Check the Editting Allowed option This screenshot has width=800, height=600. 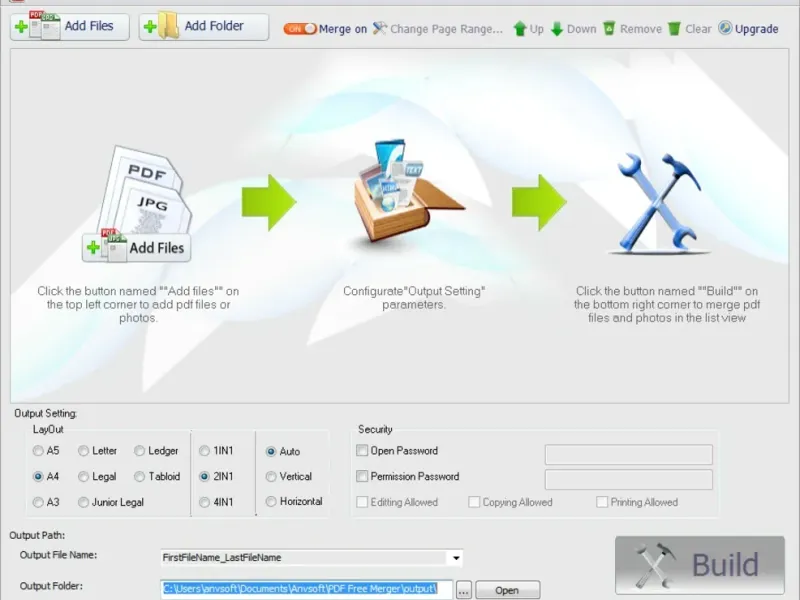(x=362, y=502)
